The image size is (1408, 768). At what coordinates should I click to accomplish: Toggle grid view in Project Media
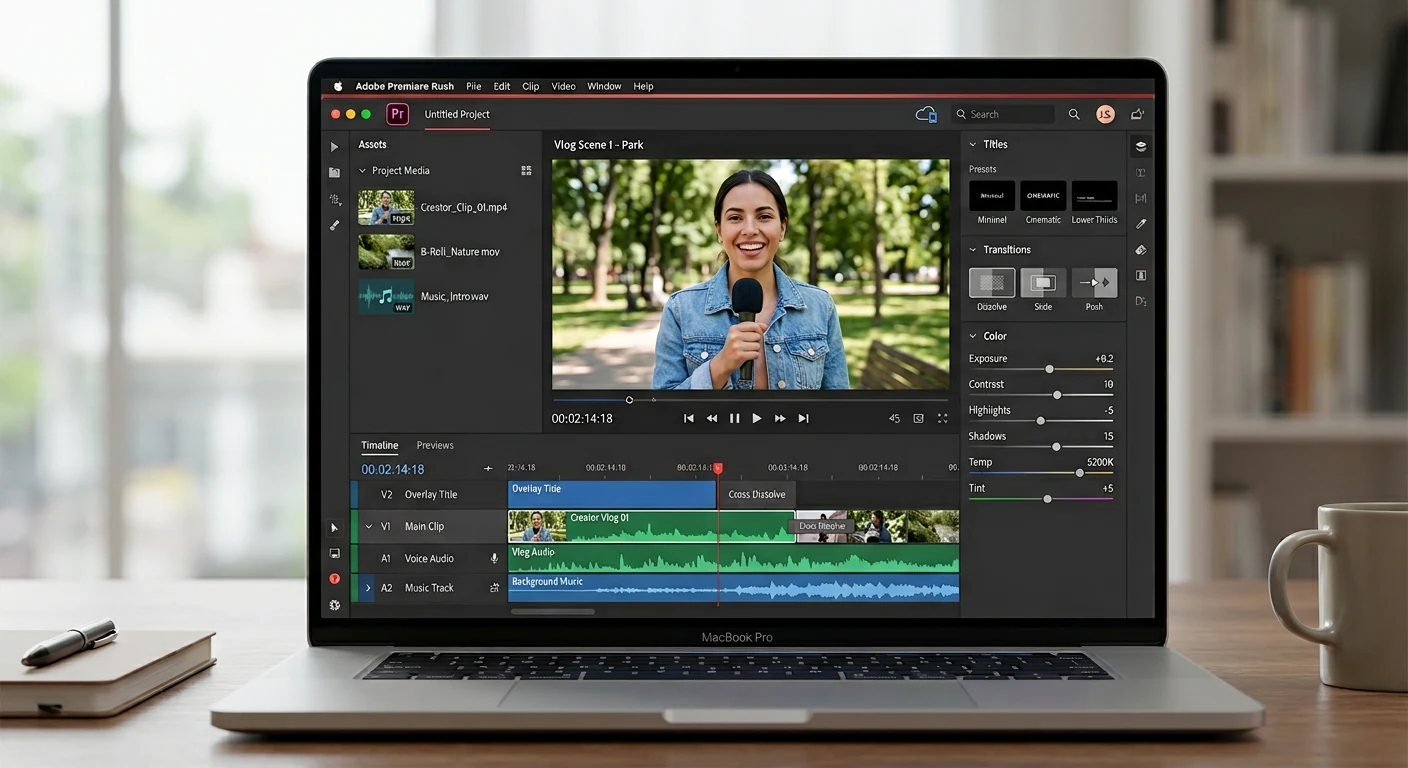pos(526,171)
